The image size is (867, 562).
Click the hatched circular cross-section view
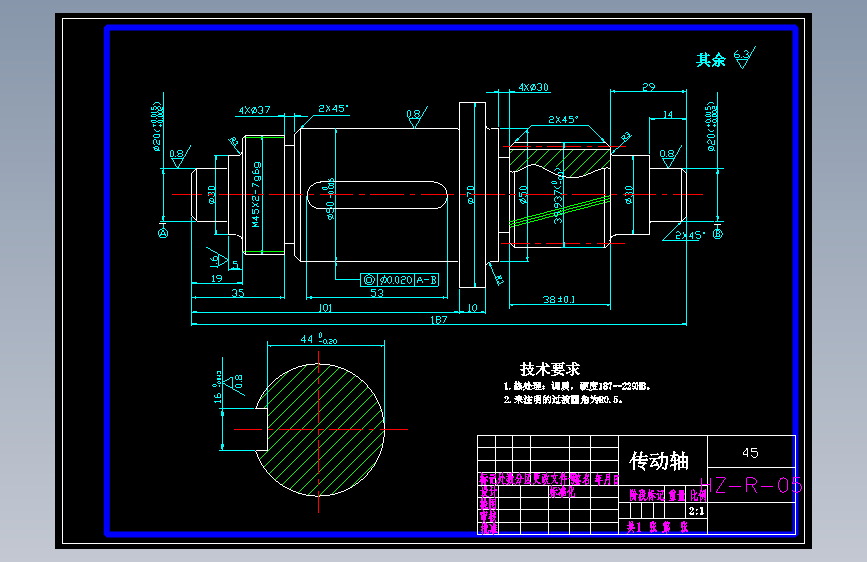[320, 430]
